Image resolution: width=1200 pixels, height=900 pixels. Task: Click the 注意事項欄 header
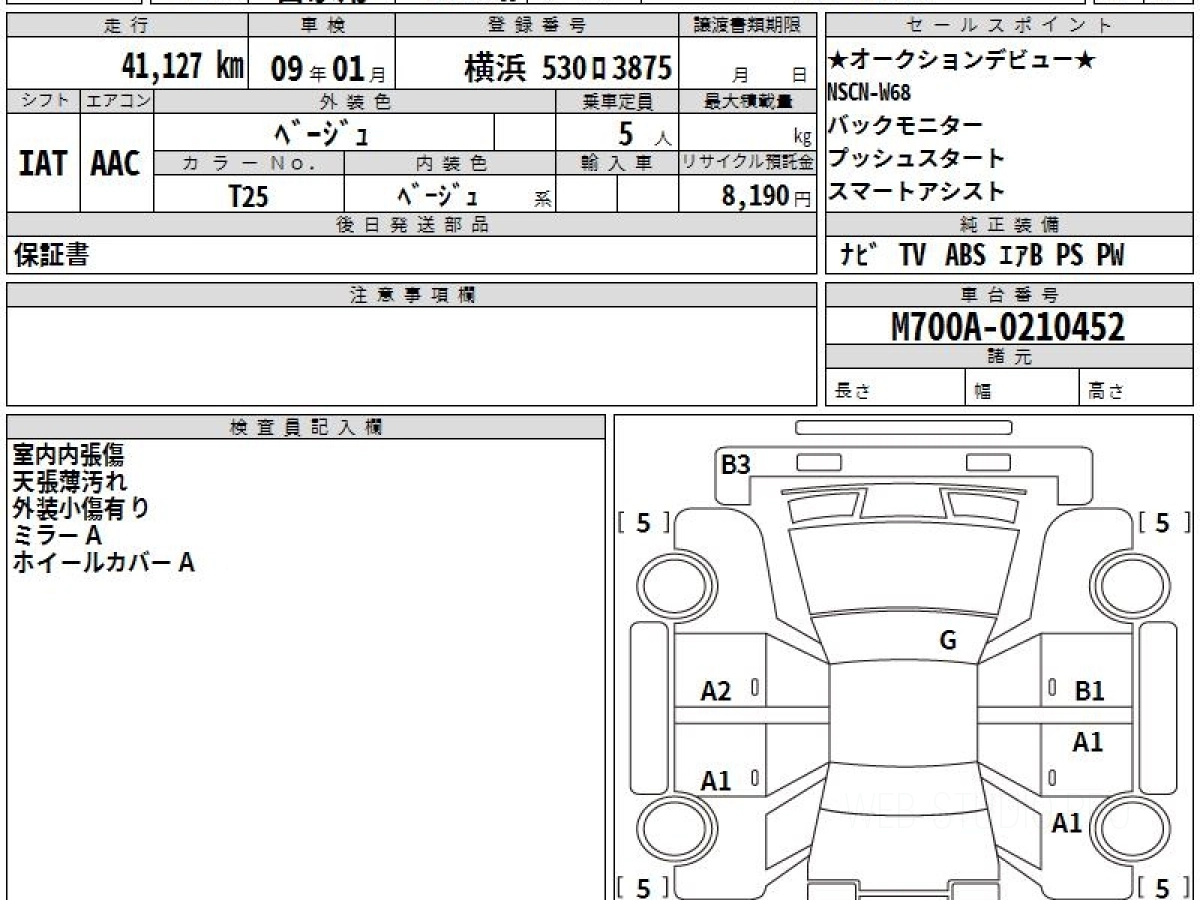(411, 295)
